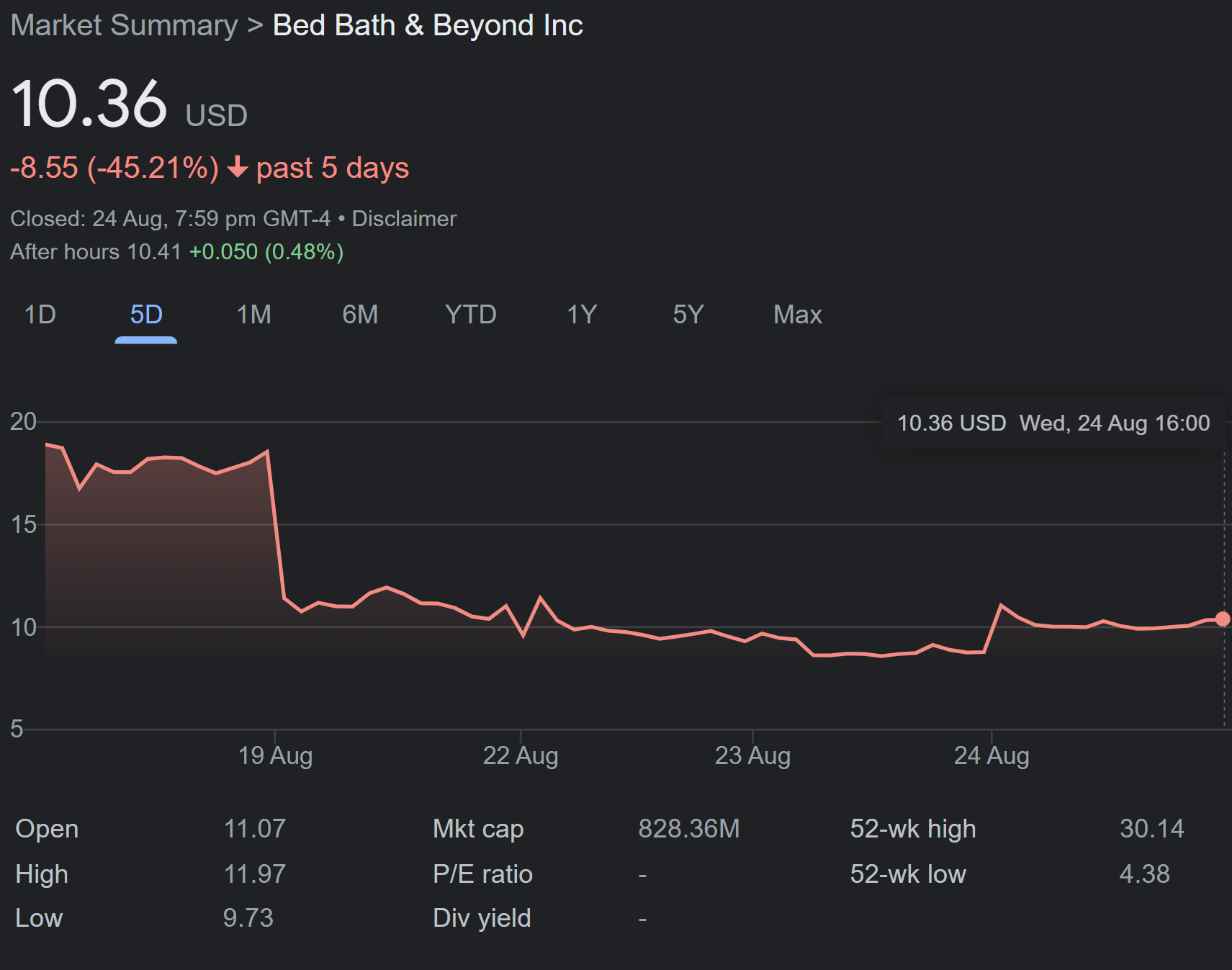Click the 19 Aug axis label
This screenshot has width=1232, height=970.
(277, 755)
